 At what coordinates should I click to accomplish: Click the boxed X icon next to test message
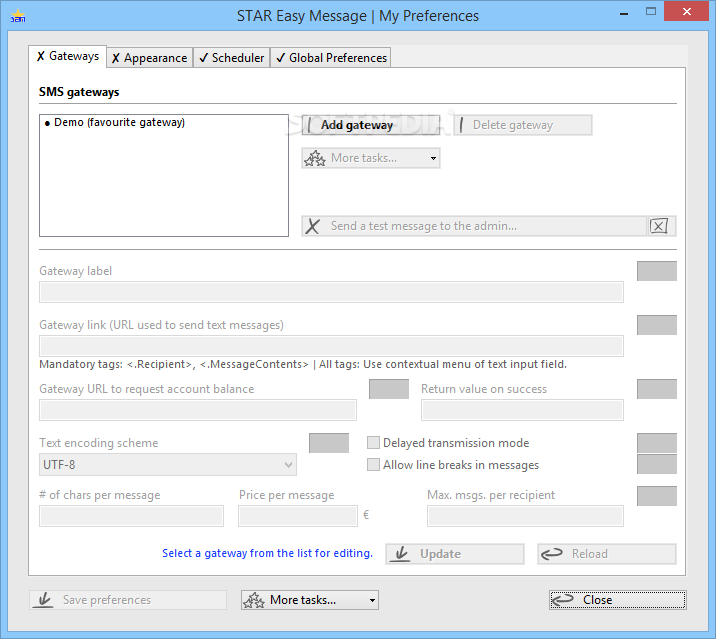point(659,226)
